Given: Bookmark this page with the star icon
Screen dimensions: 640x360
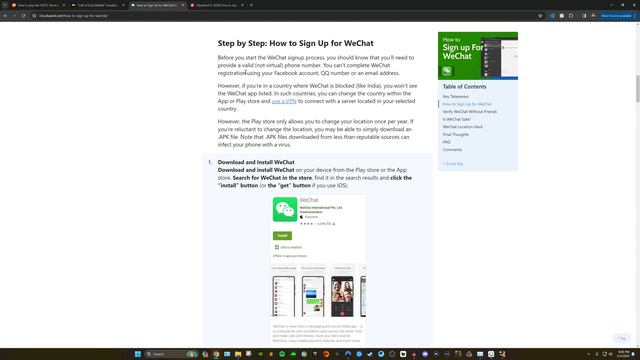Looking at the screenshot, I should 540,16.
